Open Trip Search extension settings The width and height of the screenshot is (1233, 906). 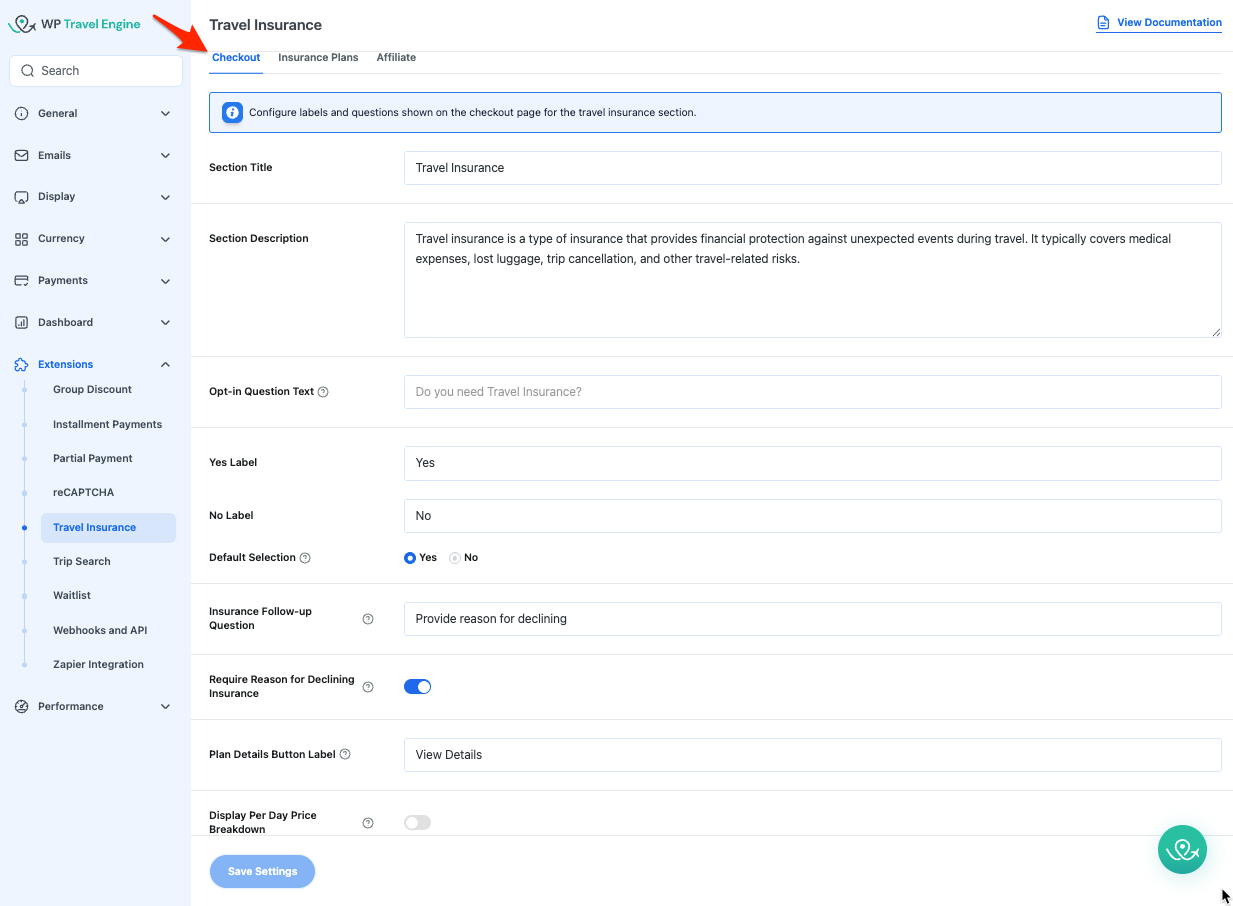(82, 562)
